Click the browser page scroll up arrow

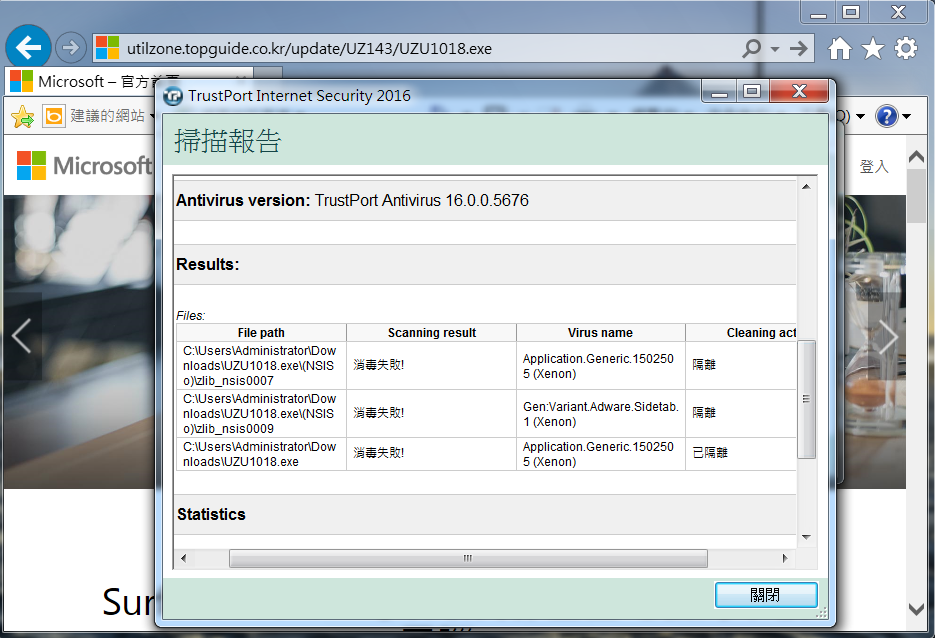click(916, 157)
